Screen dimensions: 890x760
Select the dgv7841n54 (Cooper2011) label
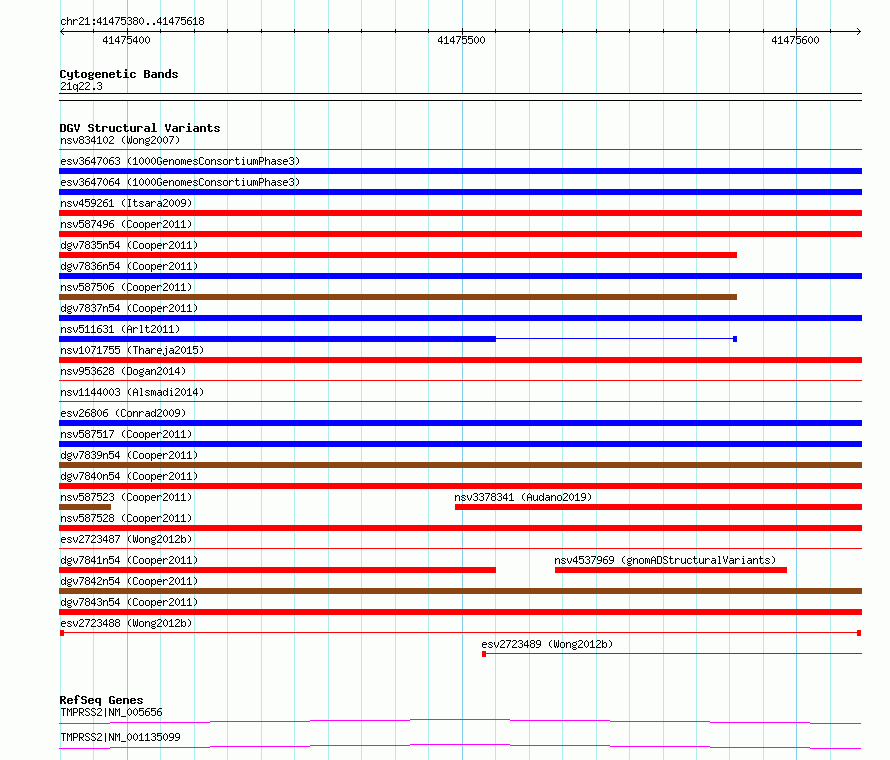pyautogui.click(x=129, y=560)
